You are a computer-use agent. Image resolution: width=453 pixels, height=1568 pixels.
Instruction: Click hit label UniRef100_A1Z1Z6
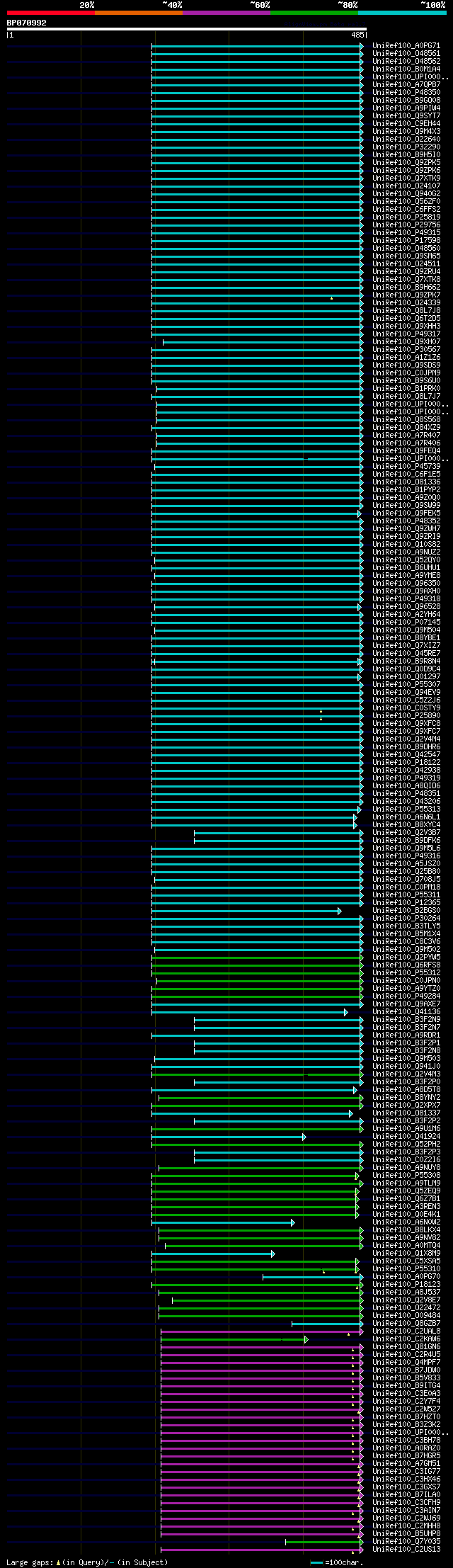click(406, 357)
